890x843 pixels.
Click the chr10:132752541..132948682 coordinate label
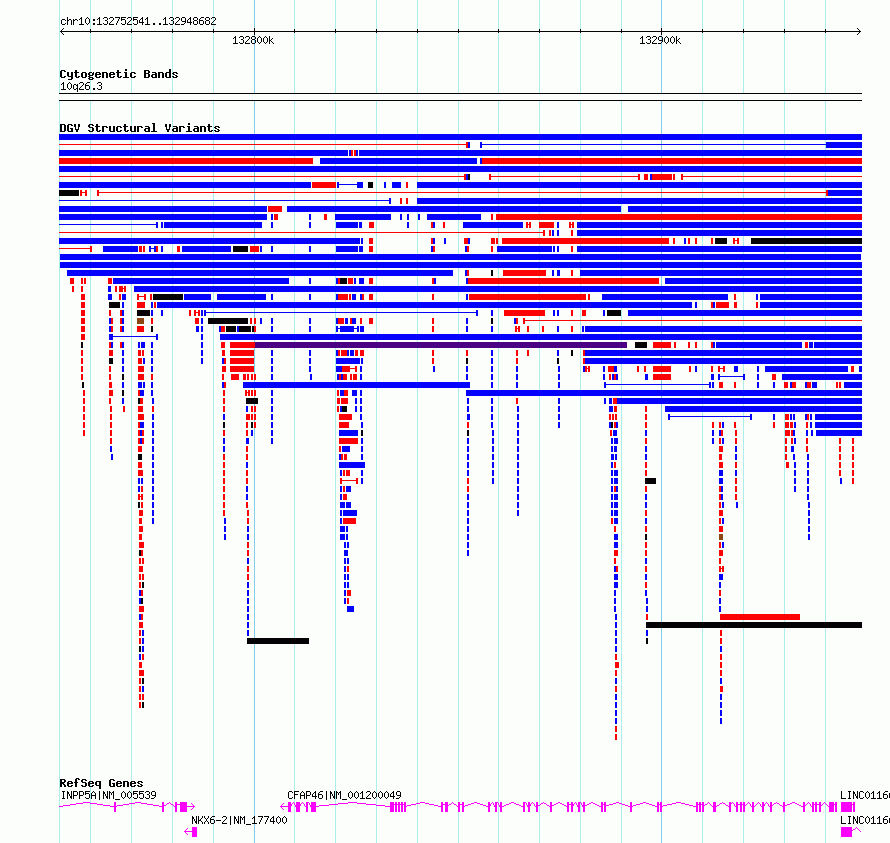(138, 21)
